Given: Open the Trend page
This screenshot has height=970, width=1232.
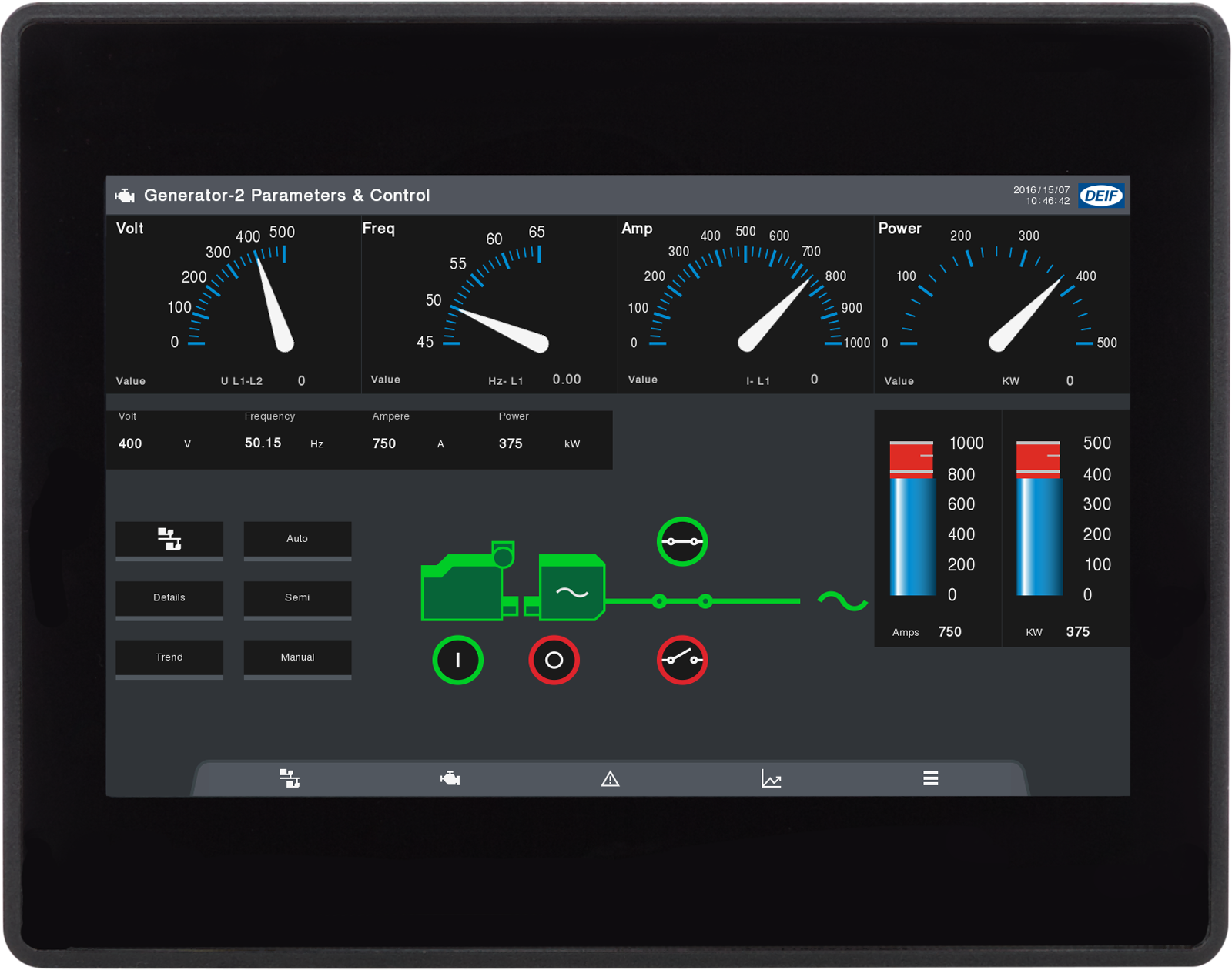Looking at the screenshot, I should (169, 657).
